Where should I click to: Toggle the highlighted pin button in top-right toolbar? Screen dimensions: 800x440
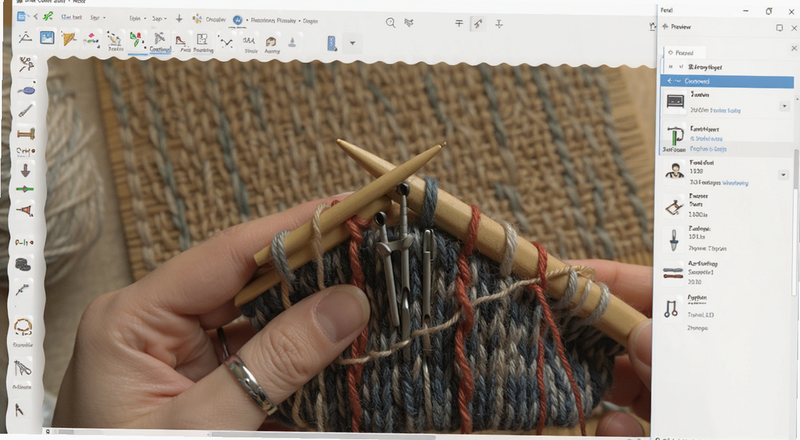tap(478, 23)
